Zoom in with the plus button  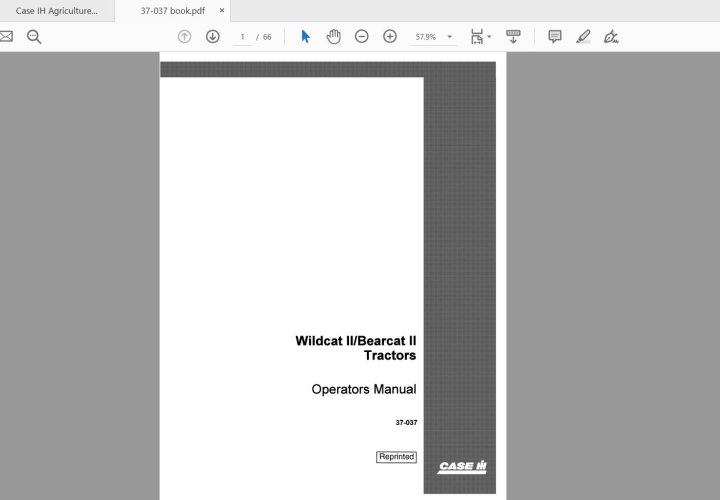[390, 36]
